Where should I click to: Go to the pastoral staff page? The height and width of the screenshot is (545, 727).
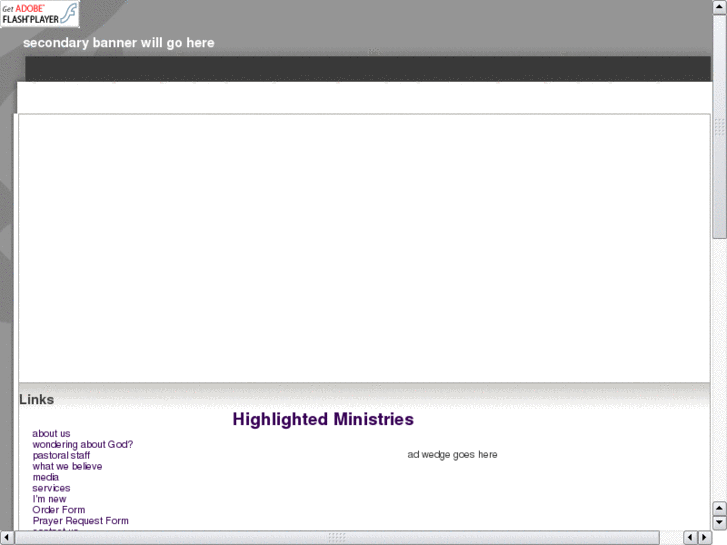pos(61,455)
